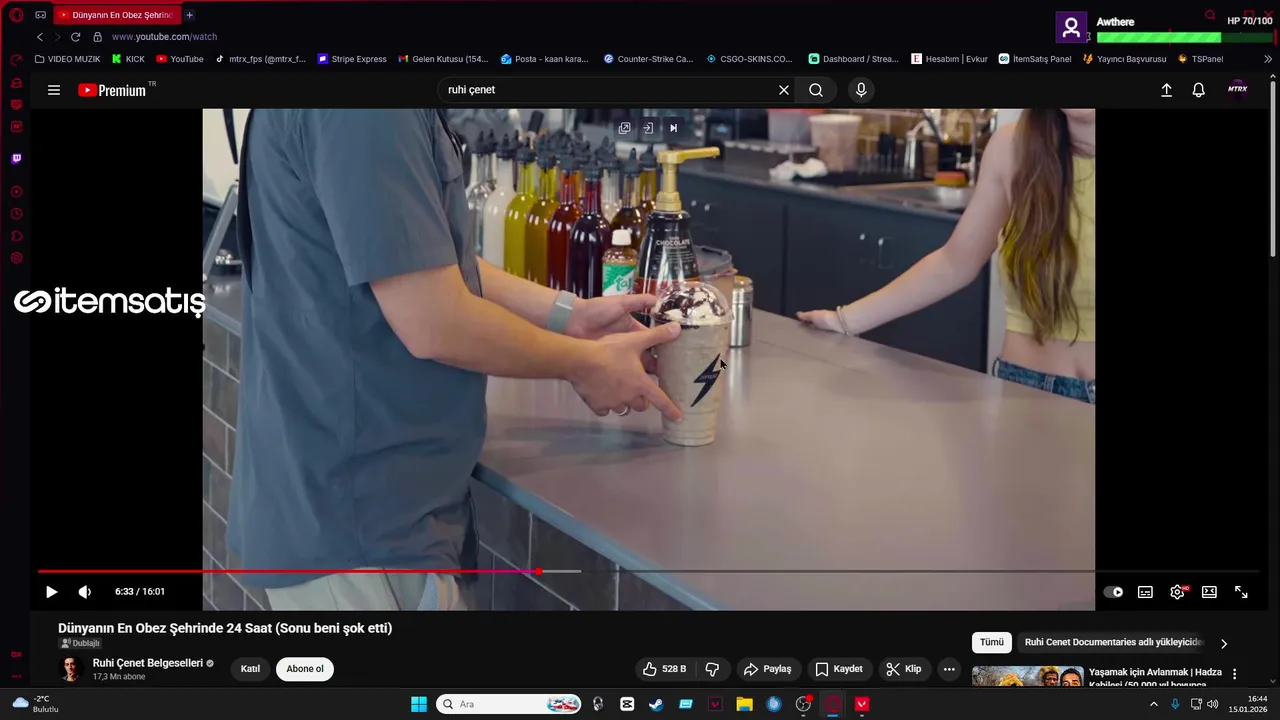Open YouTube notifications bell
This screenshot has width=1280, height=720.
tap(1198, 90)
